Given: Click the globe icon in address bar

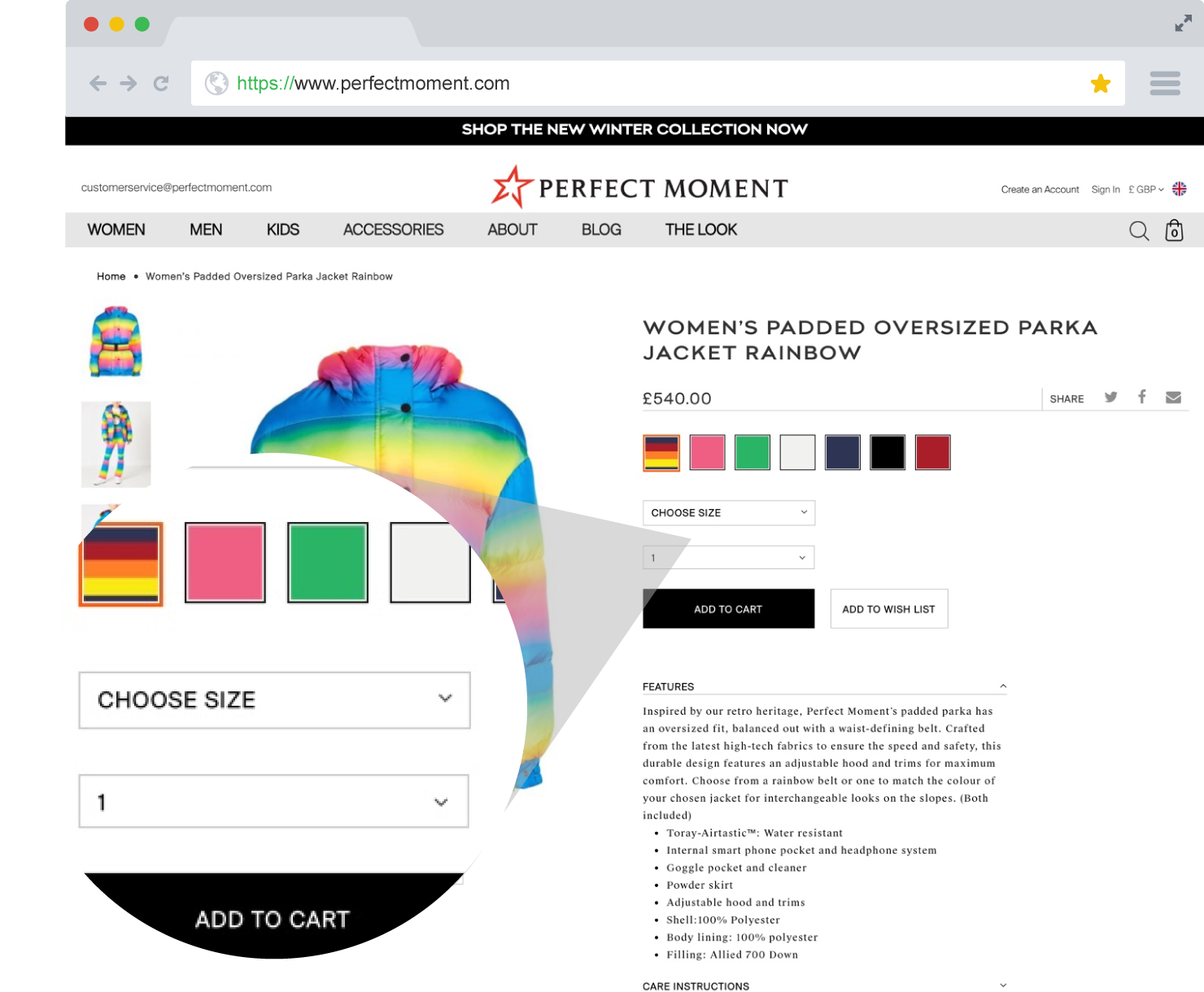Looking at the screenshot, I should tap(216, 83).
